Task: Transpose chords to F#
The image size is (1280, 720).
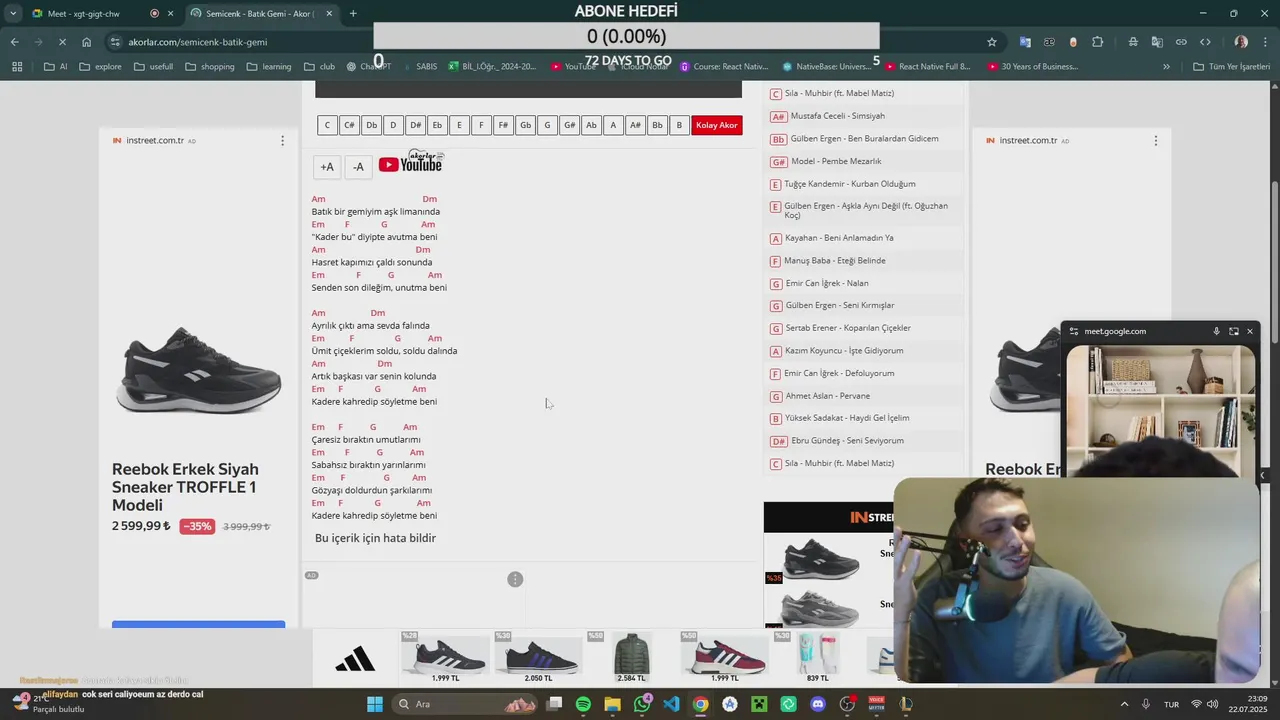Action: click(x=503, y=125)
